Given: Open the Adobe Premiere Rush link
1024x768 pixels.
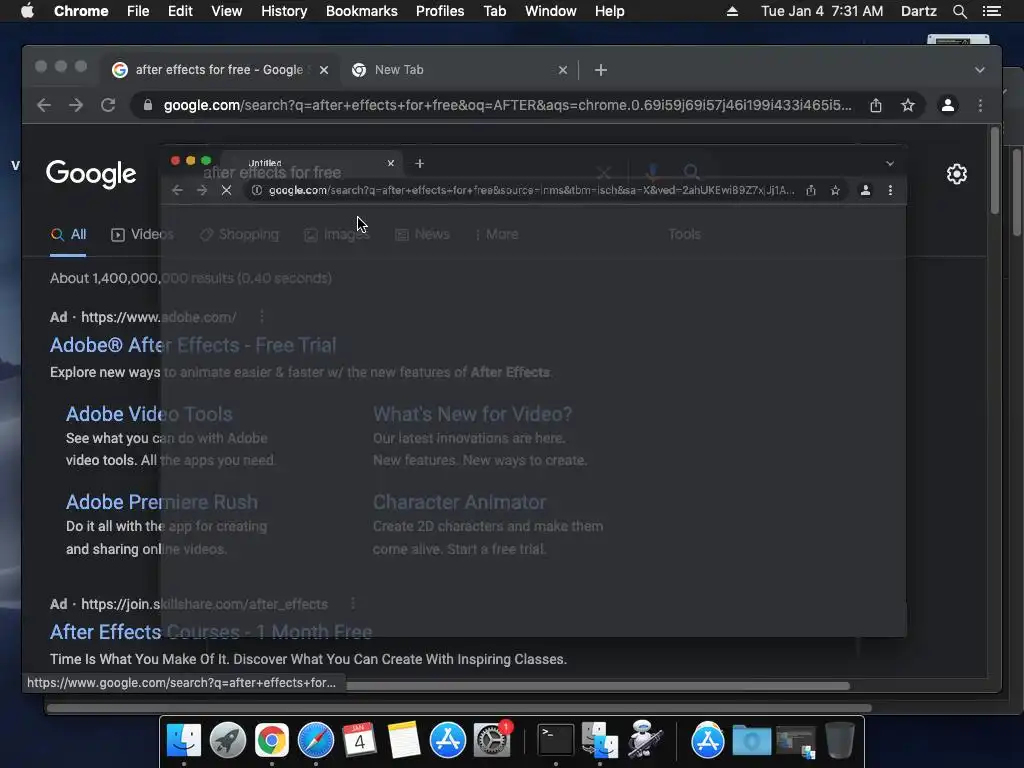Looking at the screenshot, I should (162, 502).
